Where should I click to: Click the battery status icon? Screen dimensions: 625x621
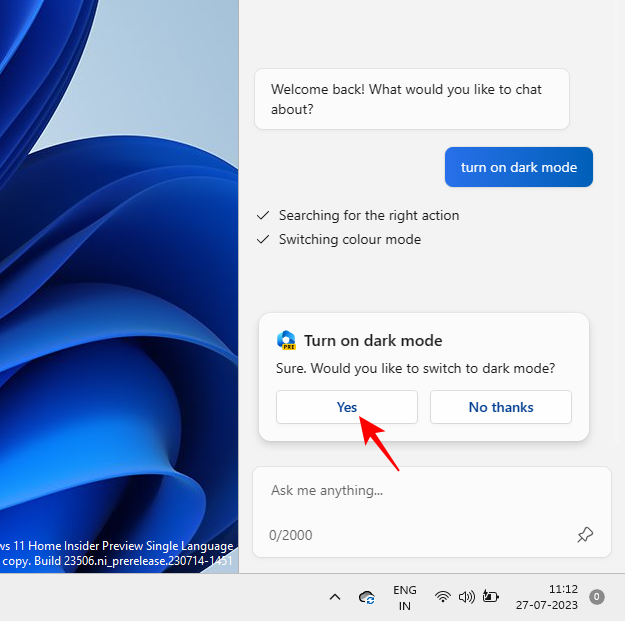(491, 597)
